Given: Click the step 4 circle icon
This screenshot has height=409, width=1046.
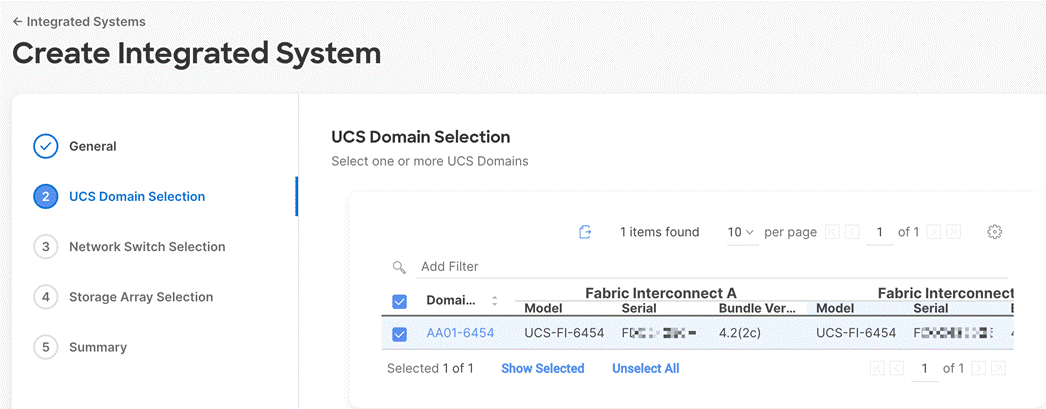Looking at the screenshot, I should pos(46,297).
